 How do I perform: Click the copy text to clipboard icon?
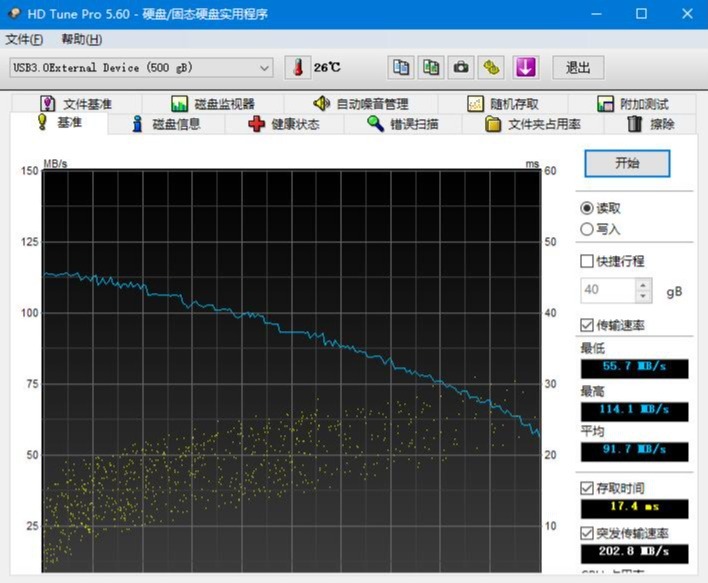400,67
